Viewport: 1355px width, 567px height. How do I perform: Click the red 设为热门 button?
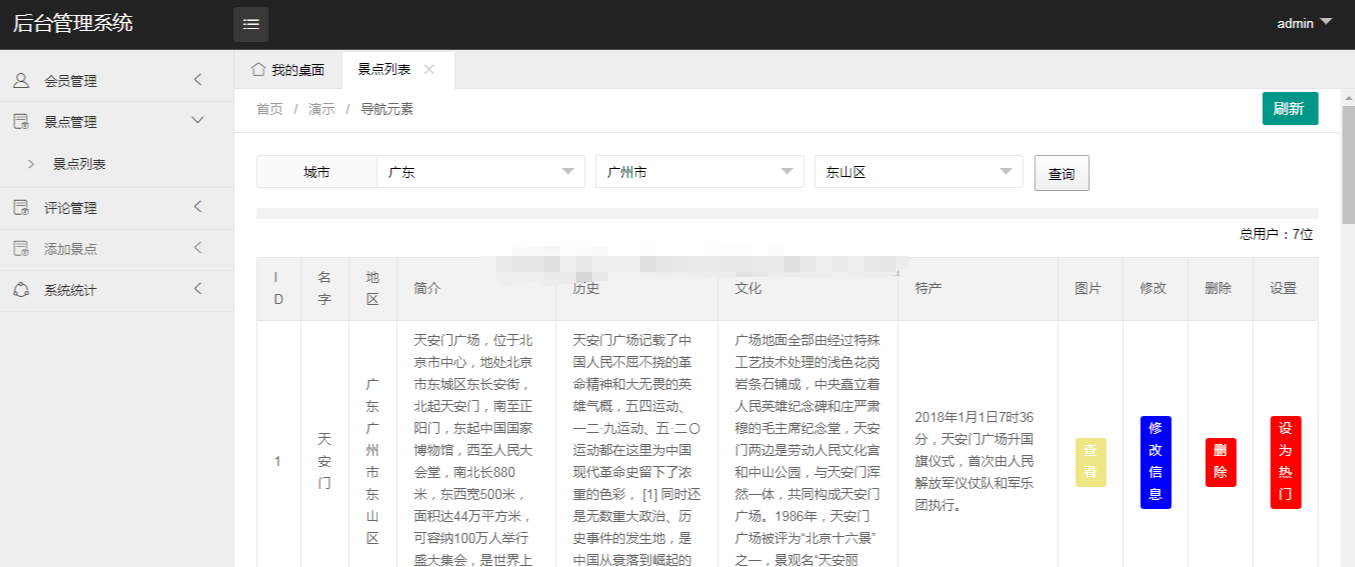pos(1286,462)
